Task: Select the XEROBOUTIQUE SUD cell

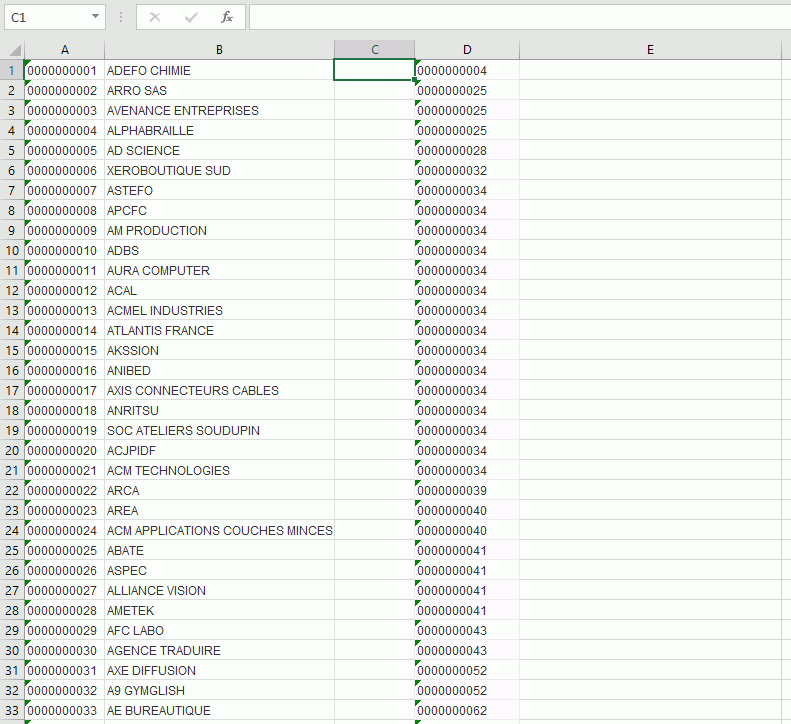Action: 219,171
